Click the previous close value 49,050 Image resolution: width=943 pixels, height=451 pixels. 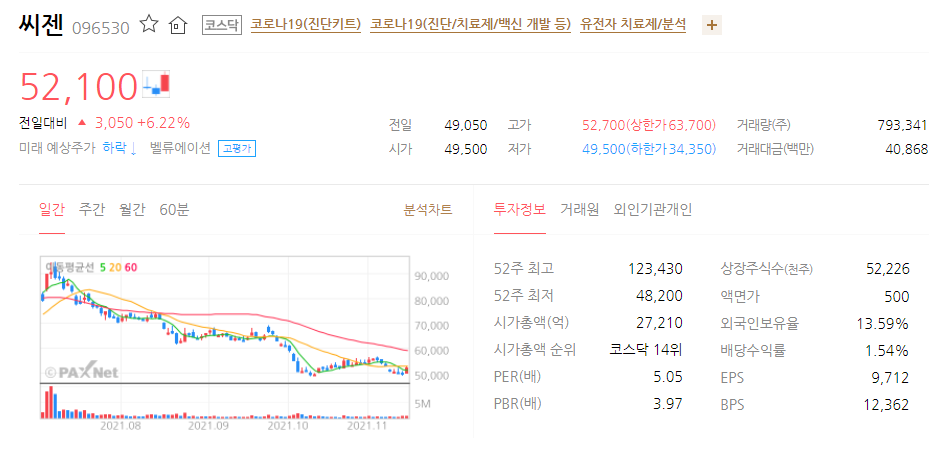pyautogui.click(x=466, y=126)
